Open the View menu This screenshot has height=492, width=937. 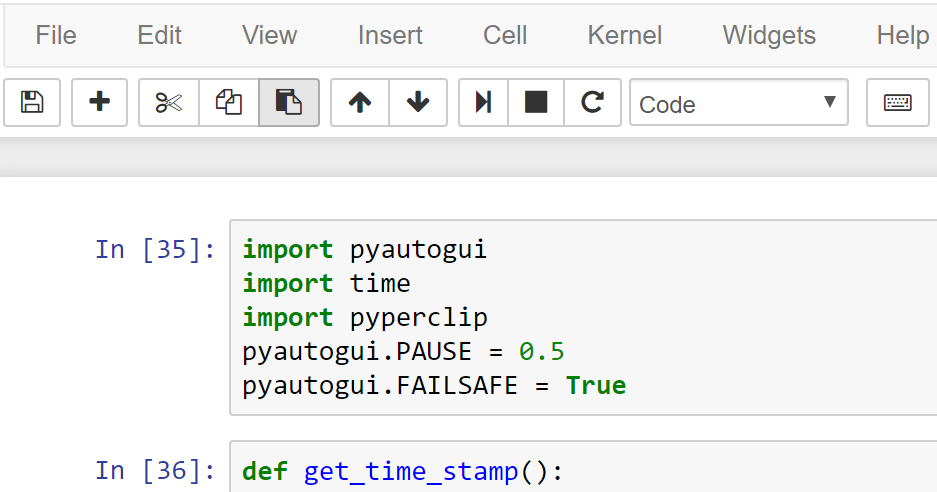(270, 35)
